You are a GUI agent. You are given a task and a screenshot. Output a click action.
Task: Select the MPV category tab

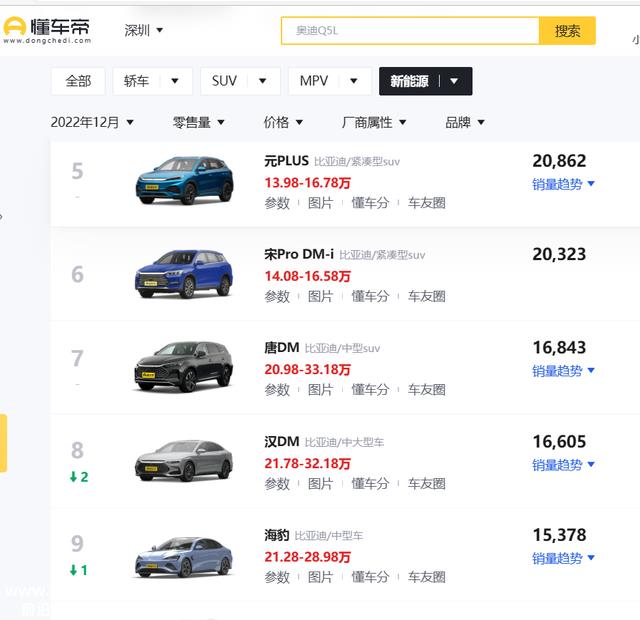tap(313, 81)
